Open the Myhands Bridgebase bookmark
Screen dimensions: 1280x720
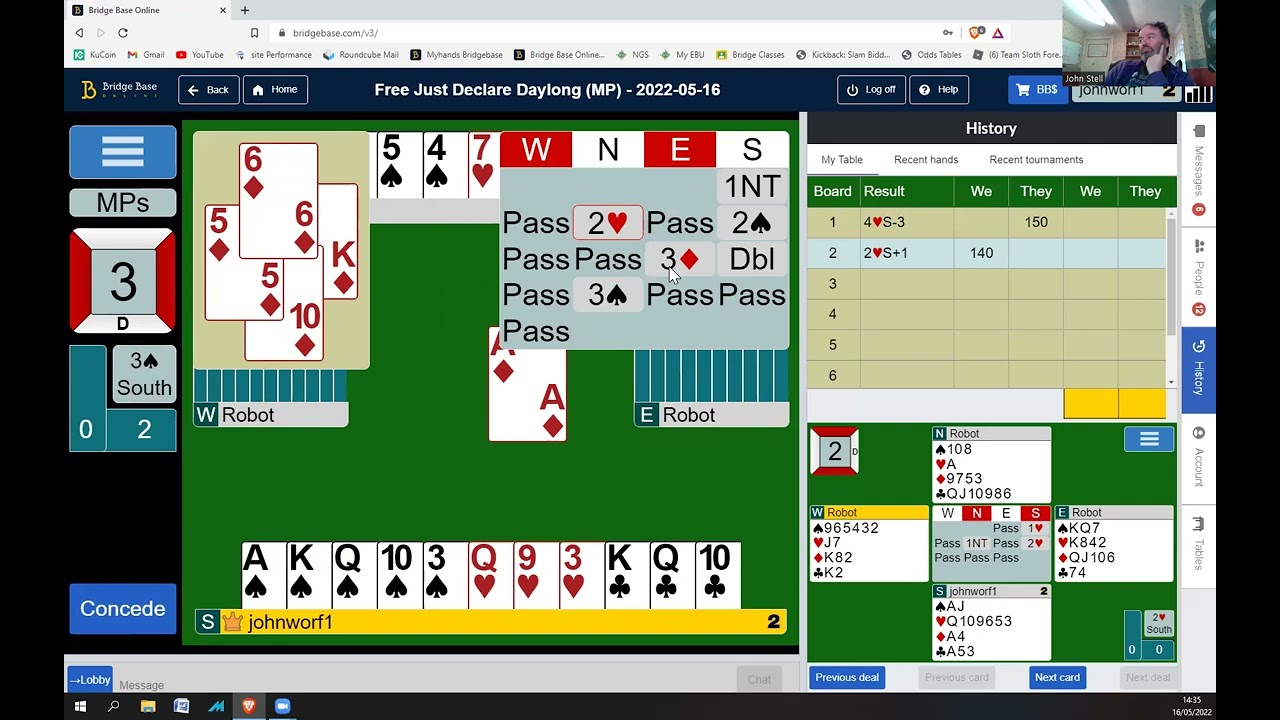[x=456, y=55]
